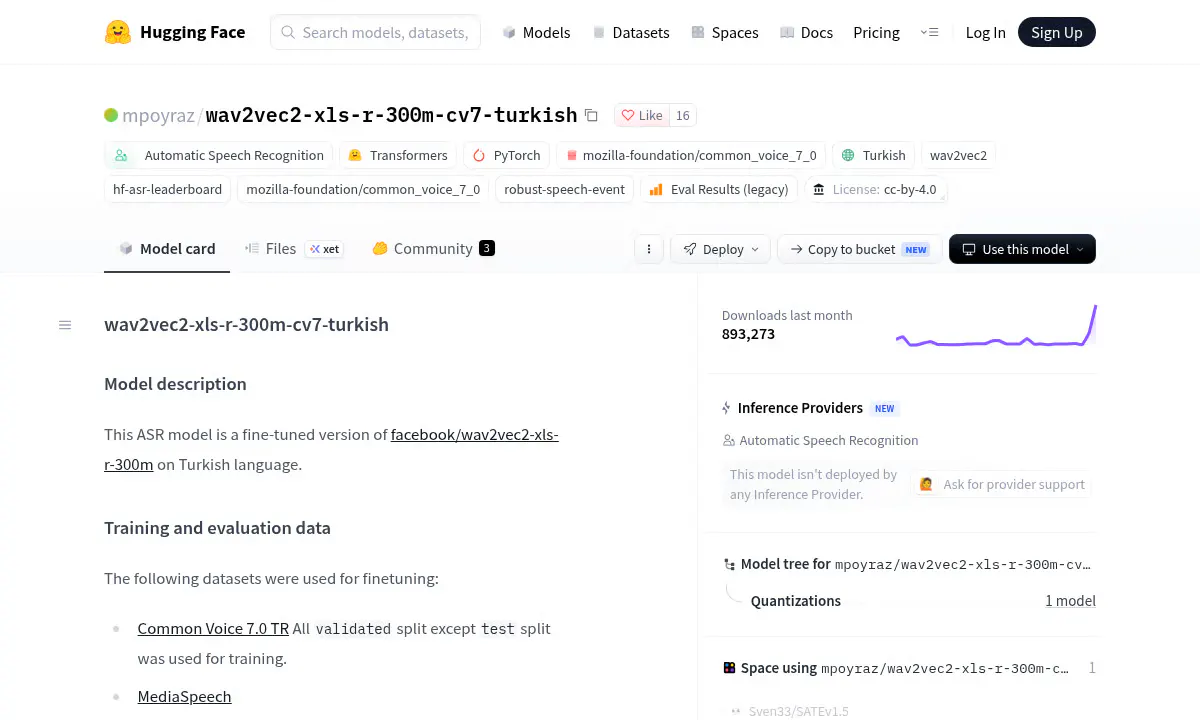Expand the Deploy dropdown
Viewport: 1200px width, 720px height.
(720, 249)
